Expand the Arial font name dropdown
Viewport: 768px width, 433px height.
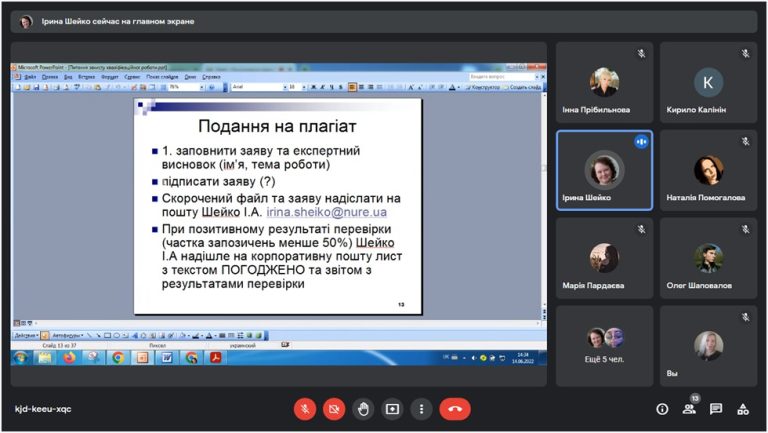(285, 87)
